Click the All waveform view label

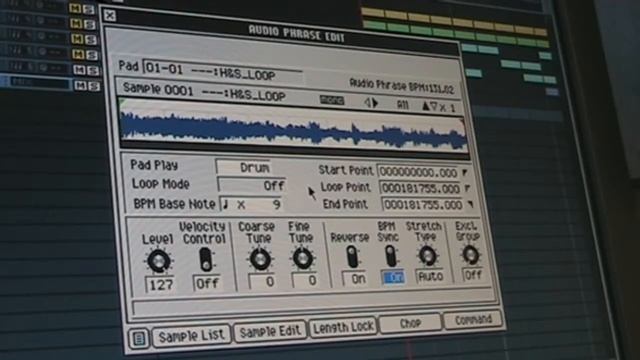coord(403,105)
